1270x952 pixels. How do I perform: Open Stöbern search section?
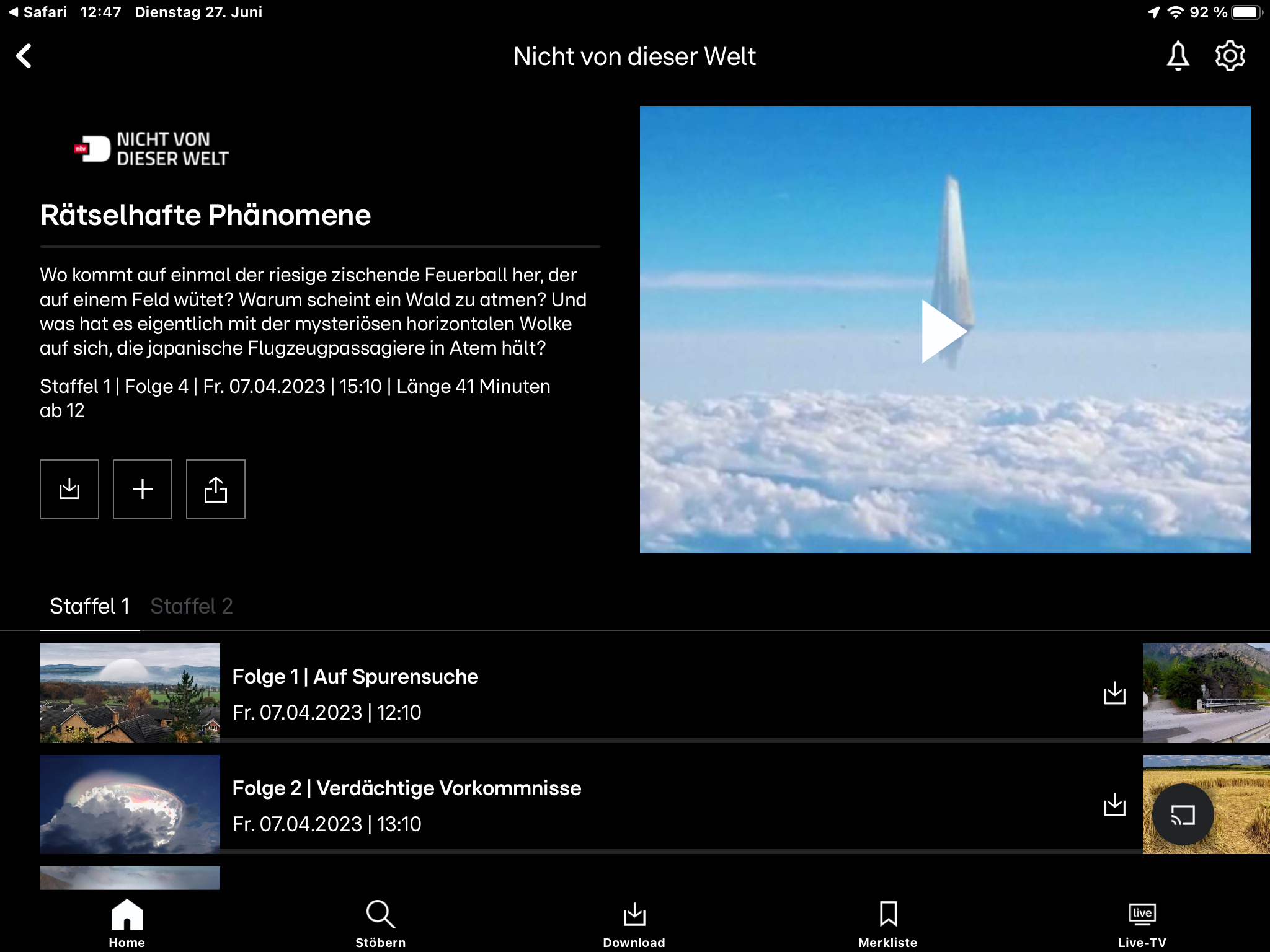pyautogui.click(x=380, y=923)
